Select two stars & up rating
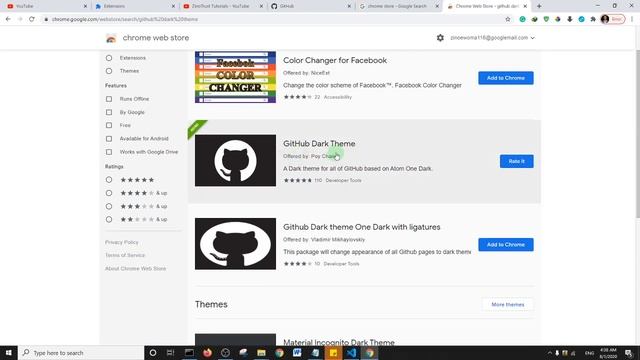The height and width of the screenshot is (360, 640). [109, 219]
